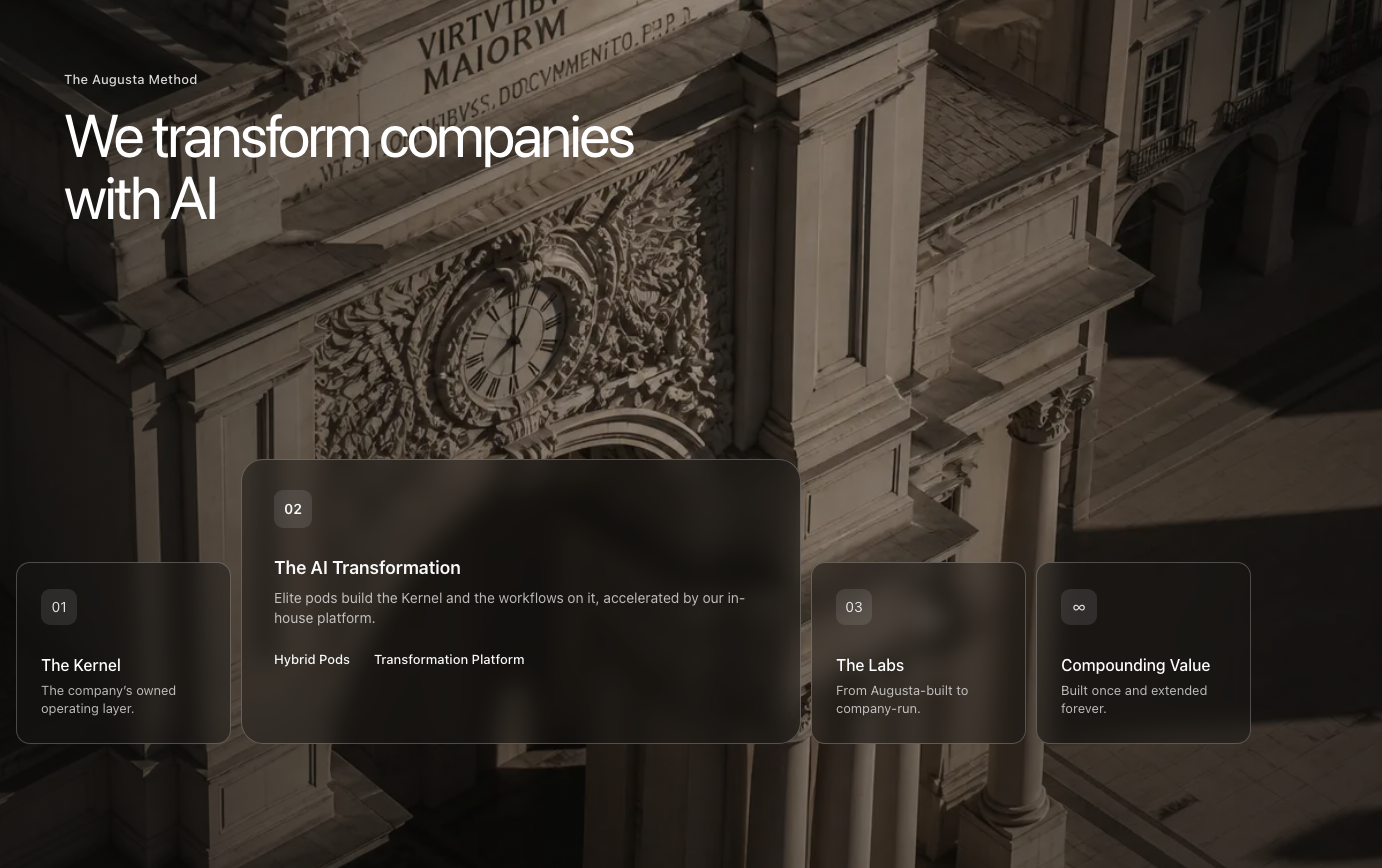The width and height of the screenshot is (1382, 868).
Task: Open the Hybrid Pods link
Action: click(312, 660)
